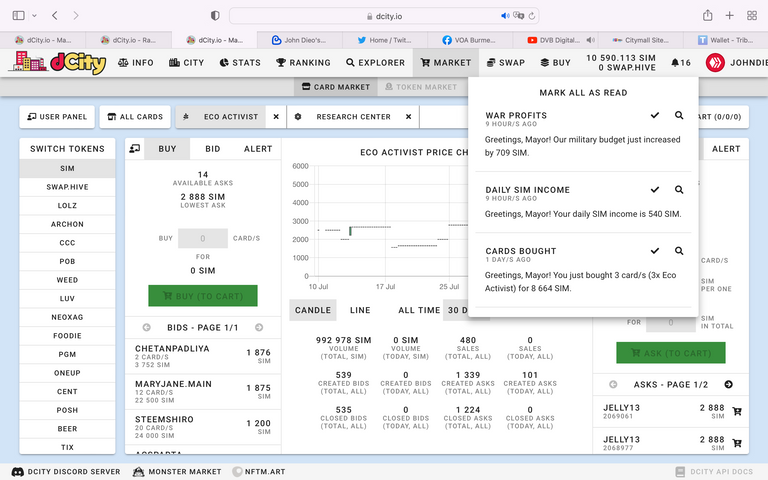Inspect War Profits with magnifier icon
768x480 pixels.
click(x=679, y=115)
